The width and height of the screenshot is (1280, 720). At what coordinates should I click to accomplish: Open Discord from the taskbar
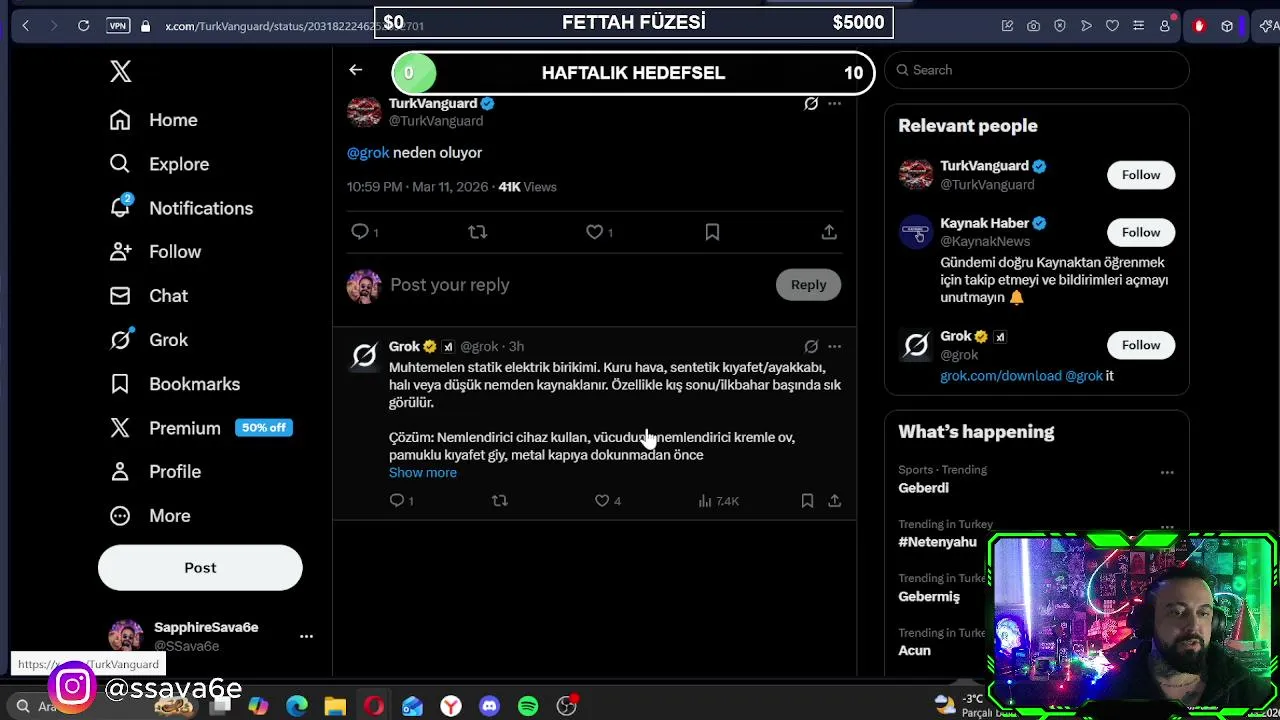[x=489, y=706]
